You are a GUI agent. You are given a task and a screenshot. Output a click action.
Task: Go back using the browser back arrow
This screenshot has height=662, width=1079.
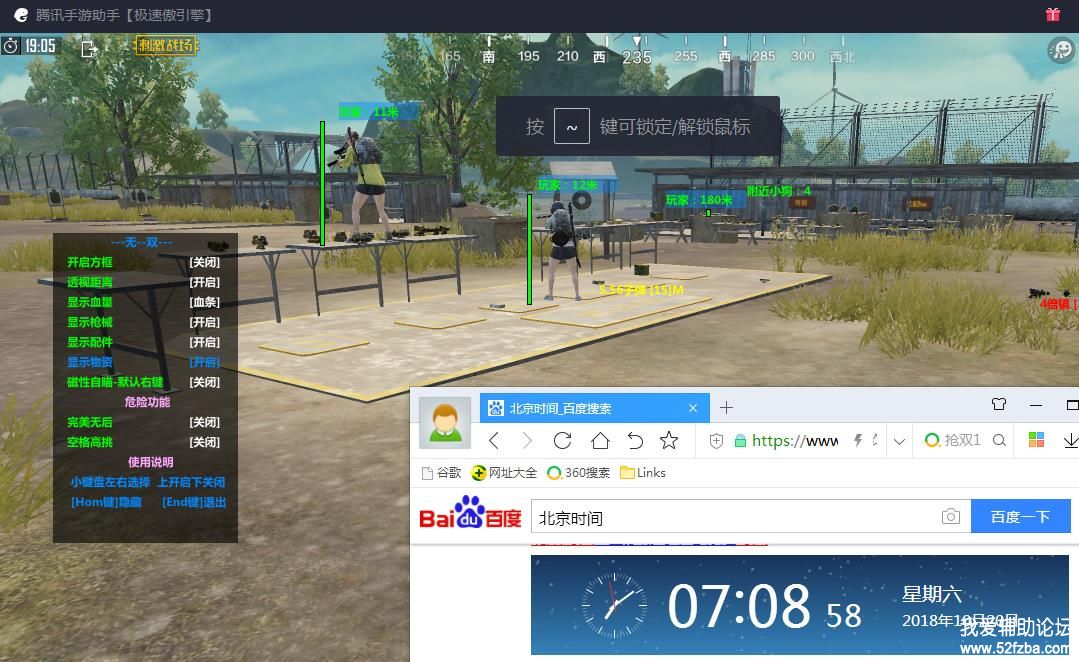point(493,440)
